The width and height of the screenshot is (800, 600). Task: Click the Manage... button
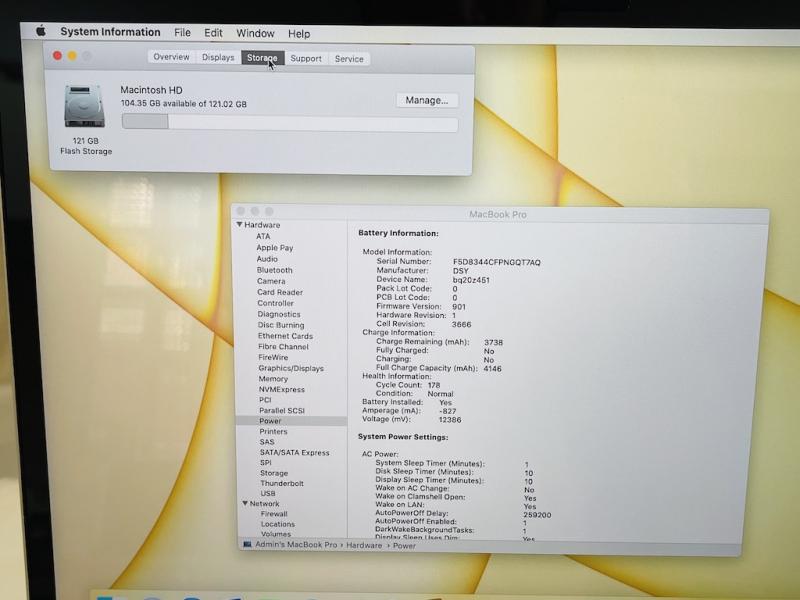pos(427,101)
